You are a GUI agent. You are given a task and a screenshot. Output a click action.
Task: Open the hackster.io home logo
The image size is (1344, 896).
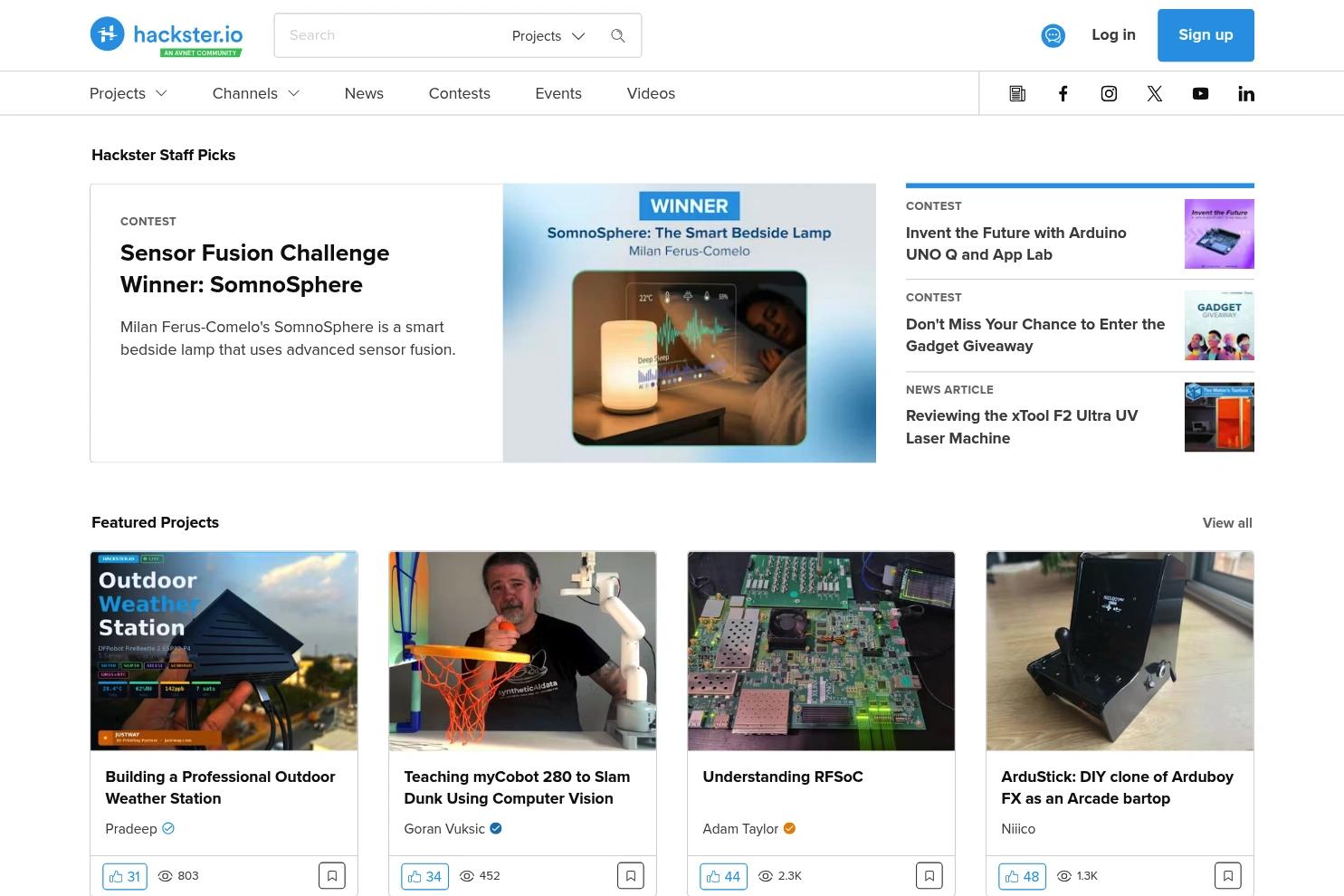tap(167, 35)
